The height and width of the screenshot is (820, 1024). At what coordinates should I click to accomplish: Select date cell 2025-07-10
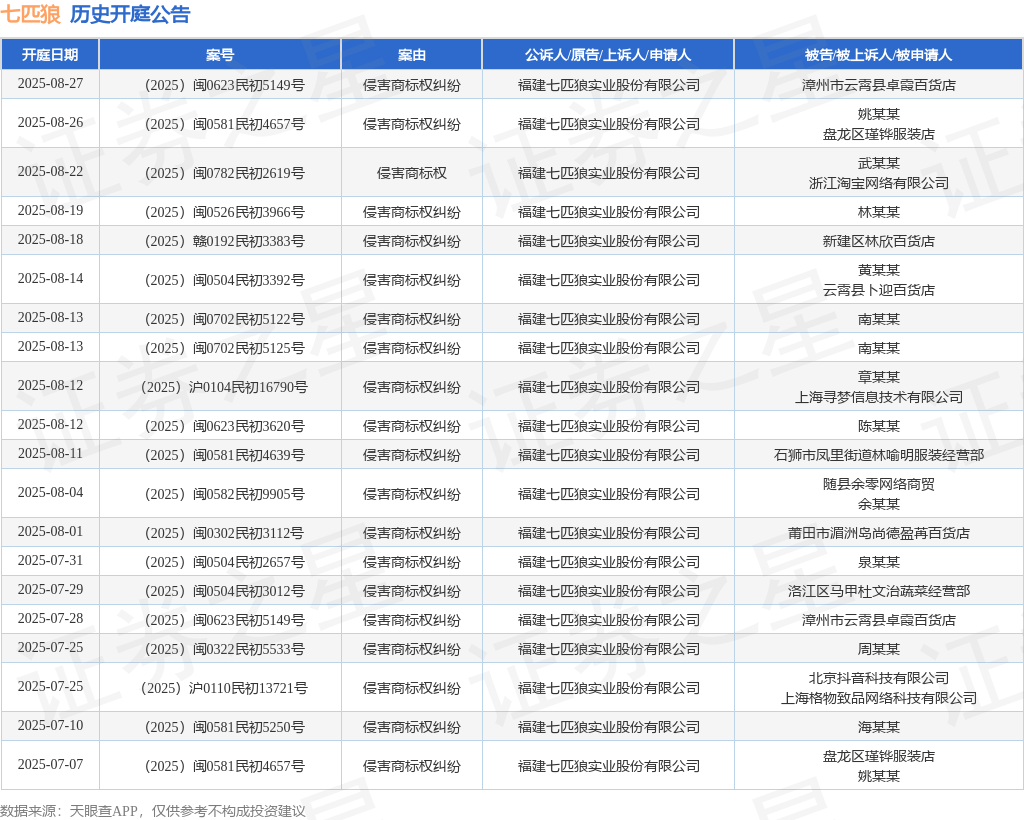click(50, 725)
